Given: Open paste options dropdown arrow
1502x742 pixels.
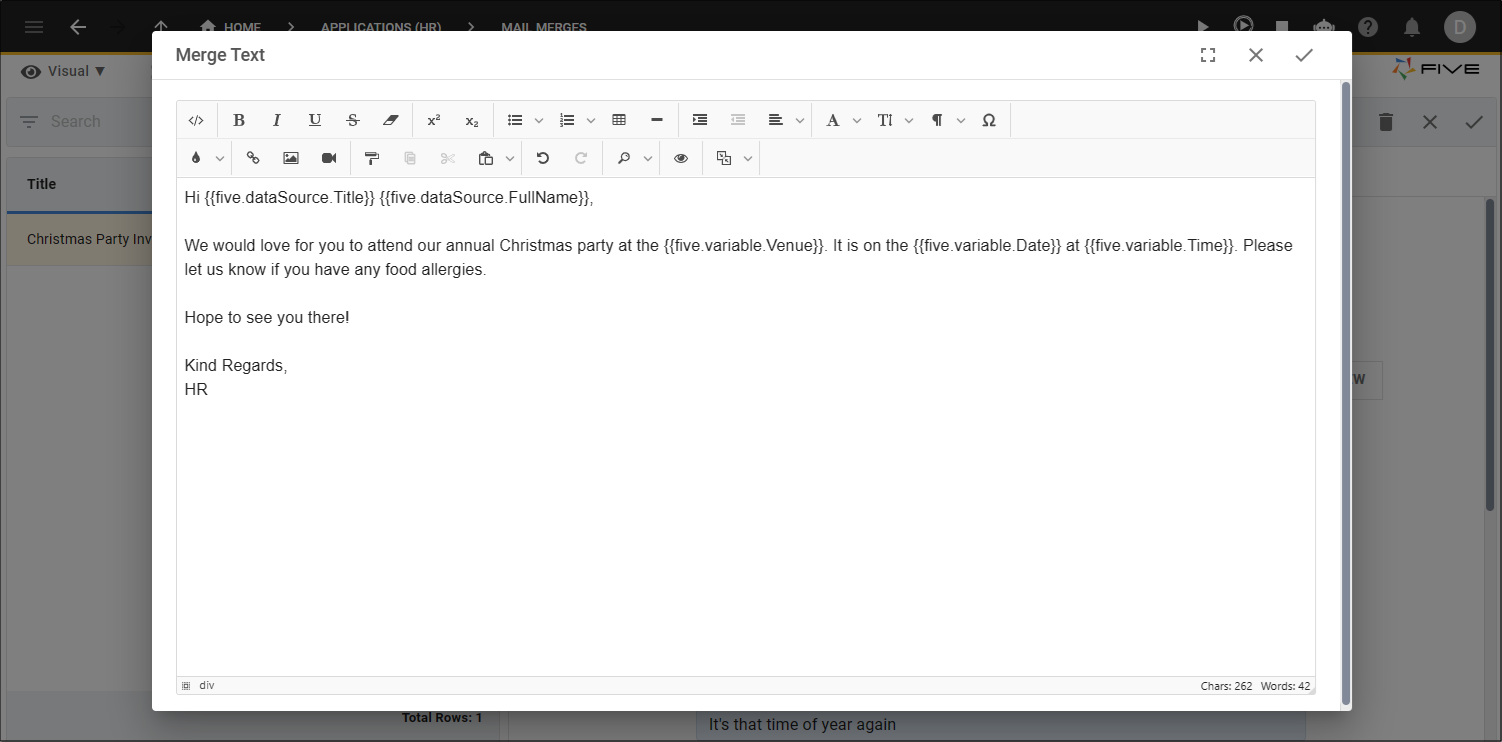Looking at the screenshot, I should [x=510, y=158].
